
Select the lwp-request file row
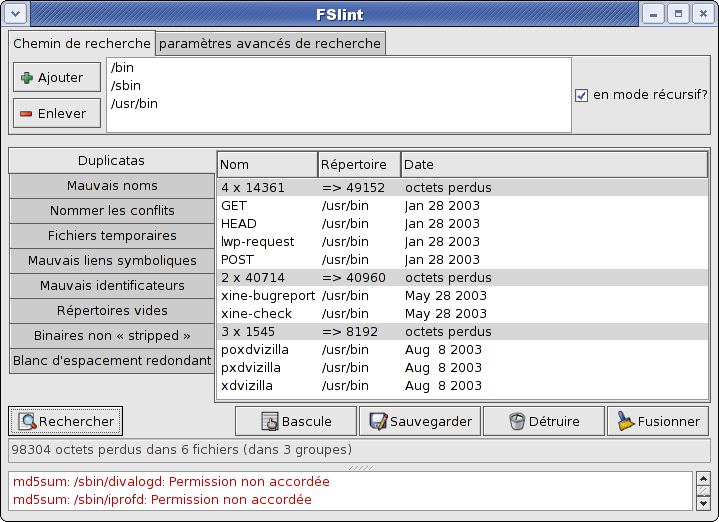[462, 242]
